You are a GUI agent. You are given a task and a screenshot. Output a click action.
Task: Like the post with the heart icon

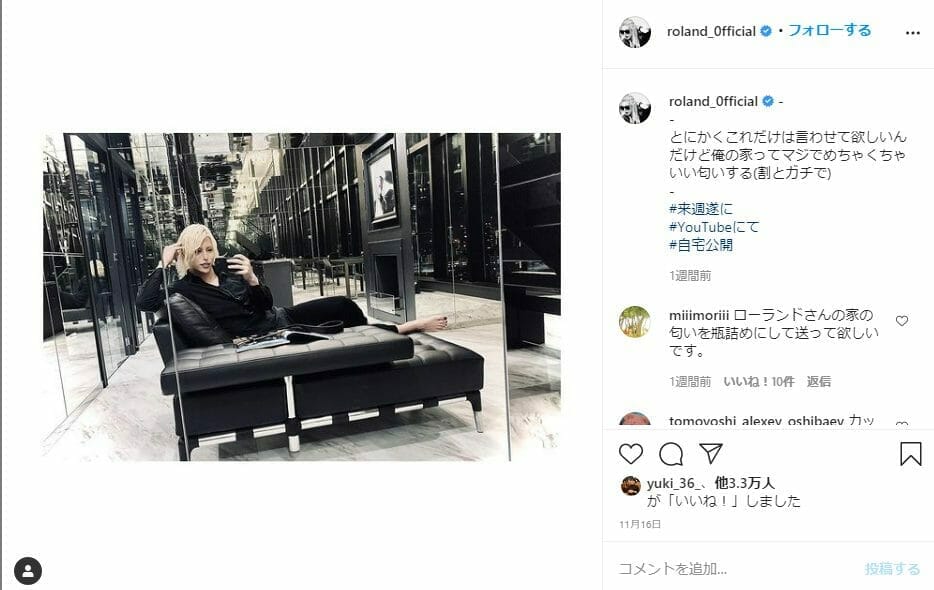pos(631,454)
